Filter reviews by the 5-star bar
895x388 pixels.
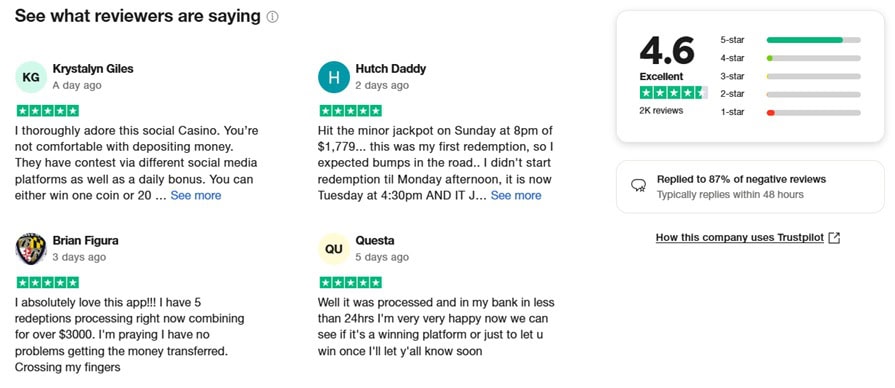813,40
